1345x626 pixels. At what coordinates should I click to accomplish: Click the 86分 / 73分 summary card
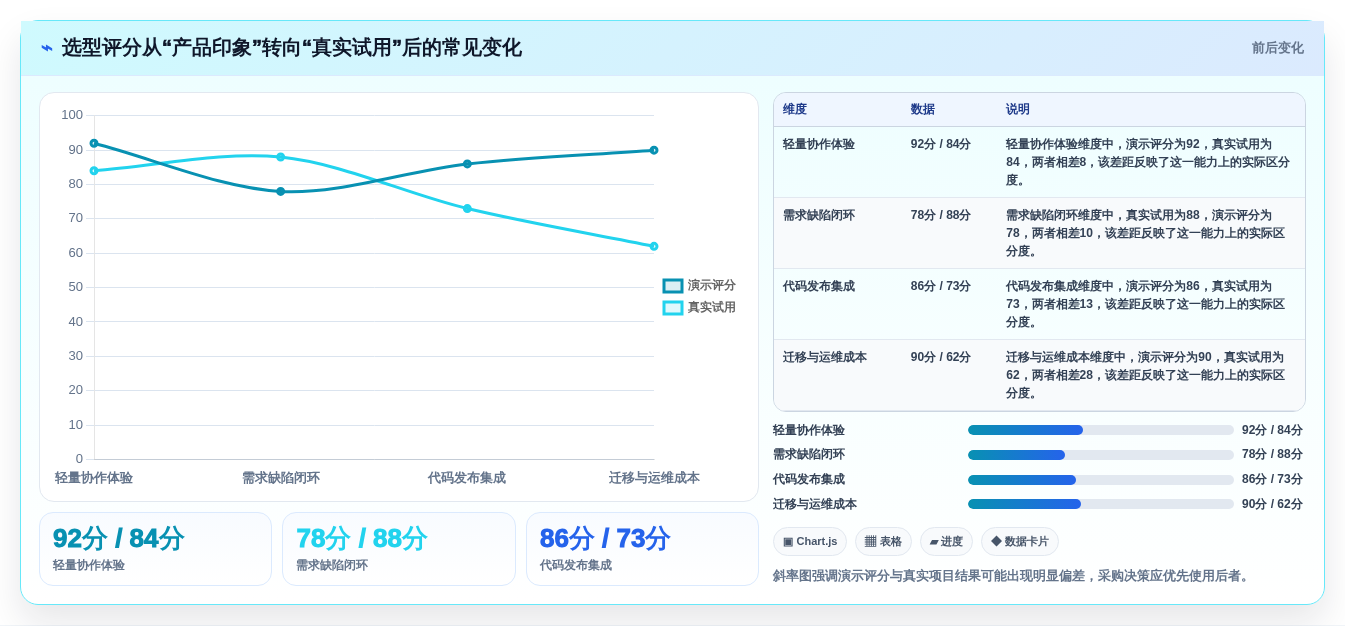642,549
